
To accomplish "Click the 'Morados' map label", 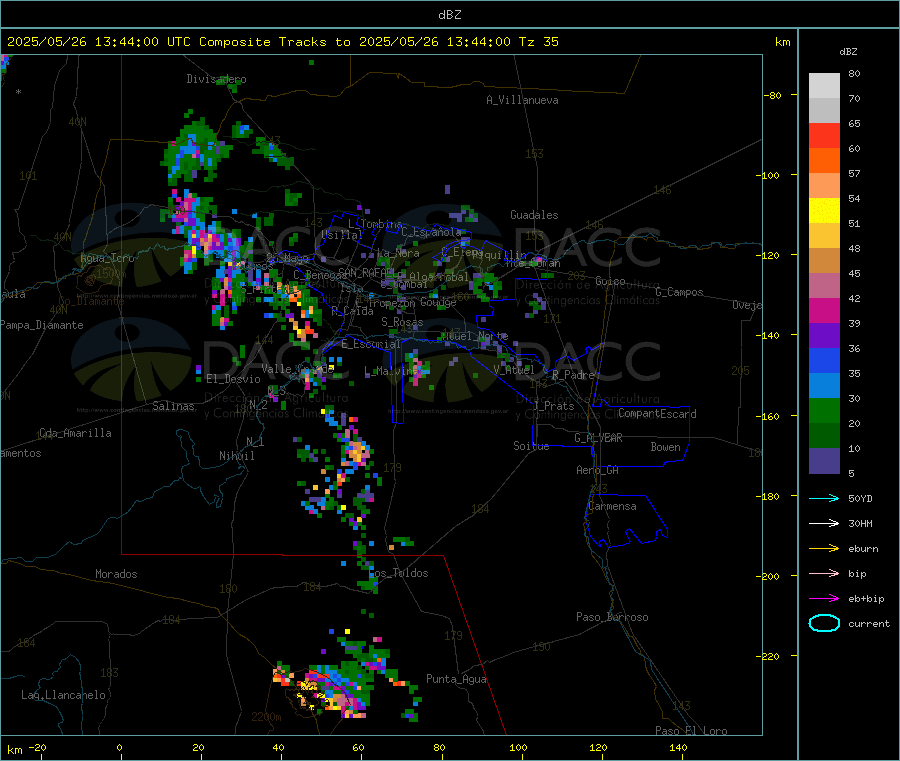I will coord(116,574).
